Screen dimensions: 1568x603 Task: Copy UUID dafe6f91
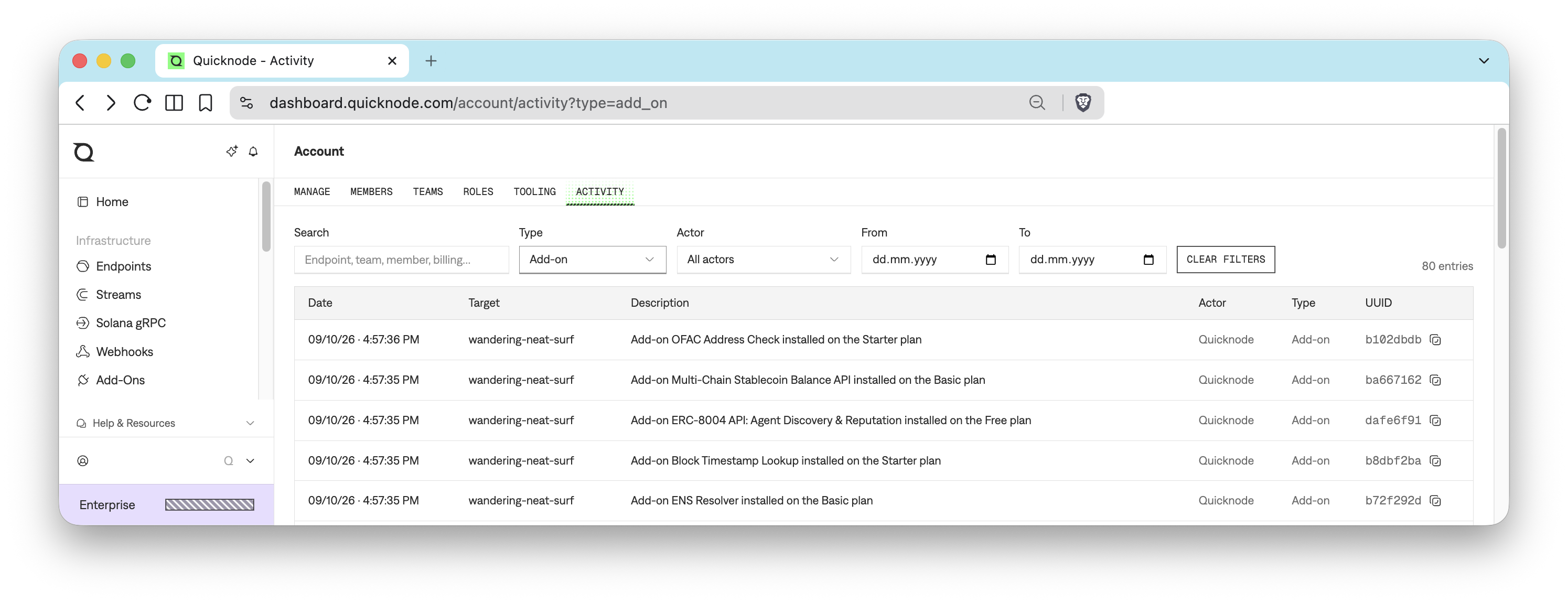click(x=1435, y=421)
